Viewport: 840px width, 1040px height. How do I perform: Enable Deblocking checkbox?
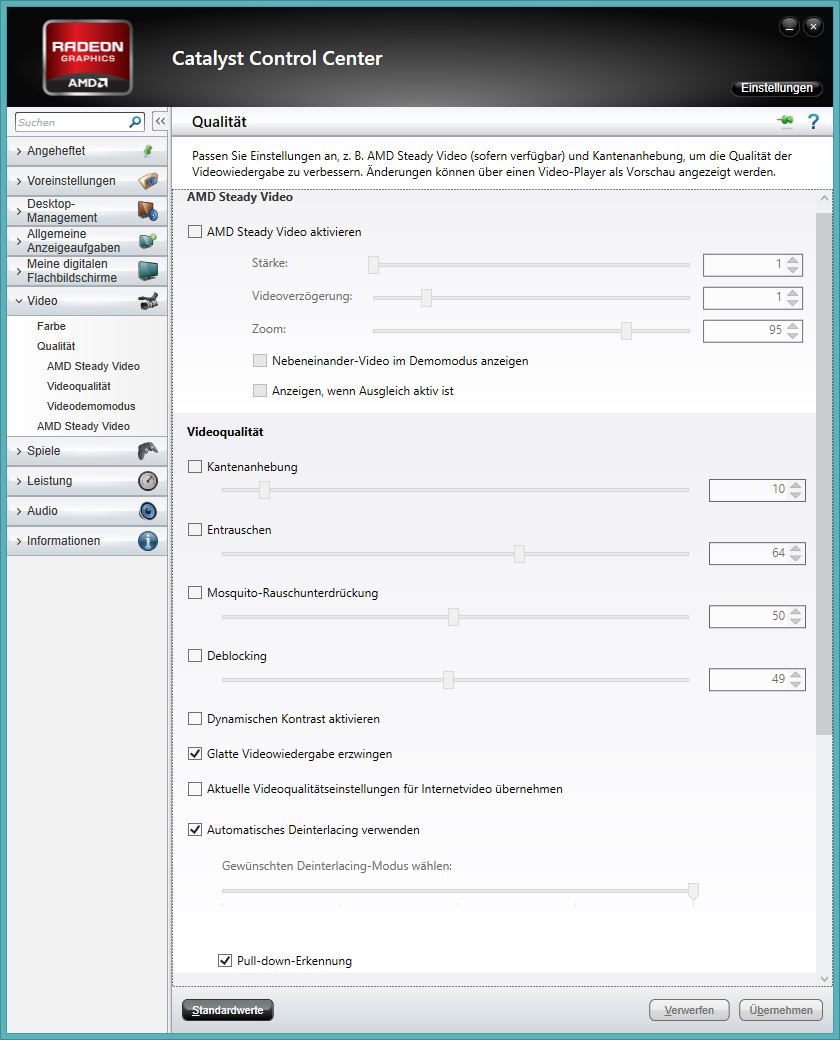(x=195, y=656)
